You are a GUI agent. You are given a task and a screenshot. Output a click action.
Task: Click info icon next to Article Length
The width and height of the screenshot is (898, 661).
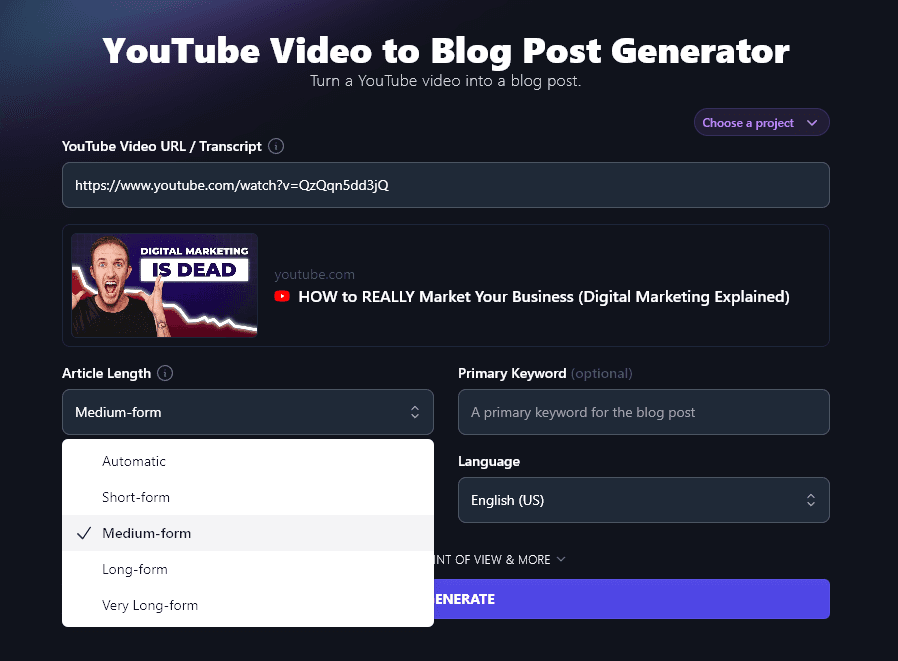(165, 373)
